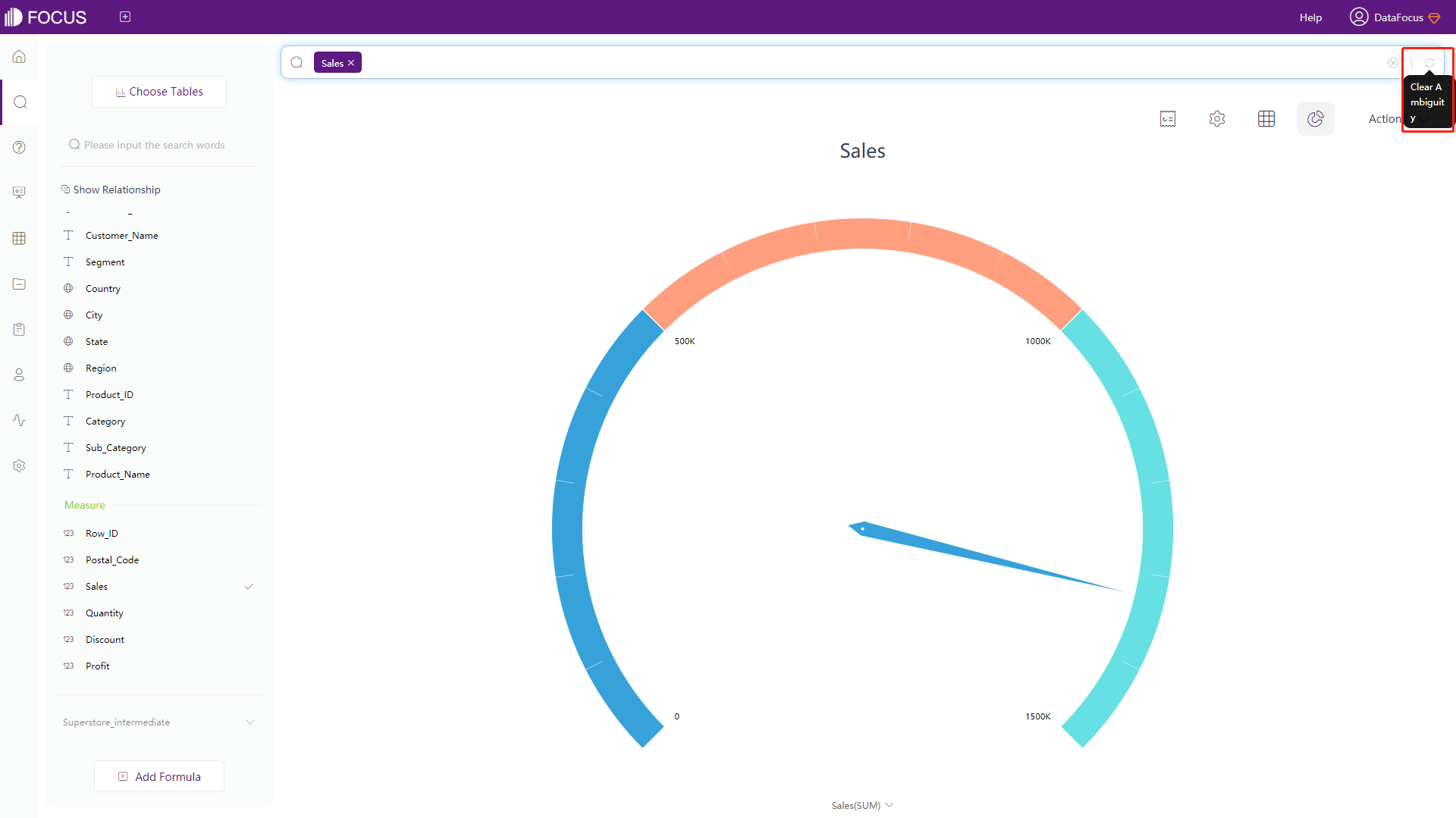Click the DataFocus user avatar icon
This screenshot has height=818, width=1456.
pyautogui.click(x=1359, y=17)
